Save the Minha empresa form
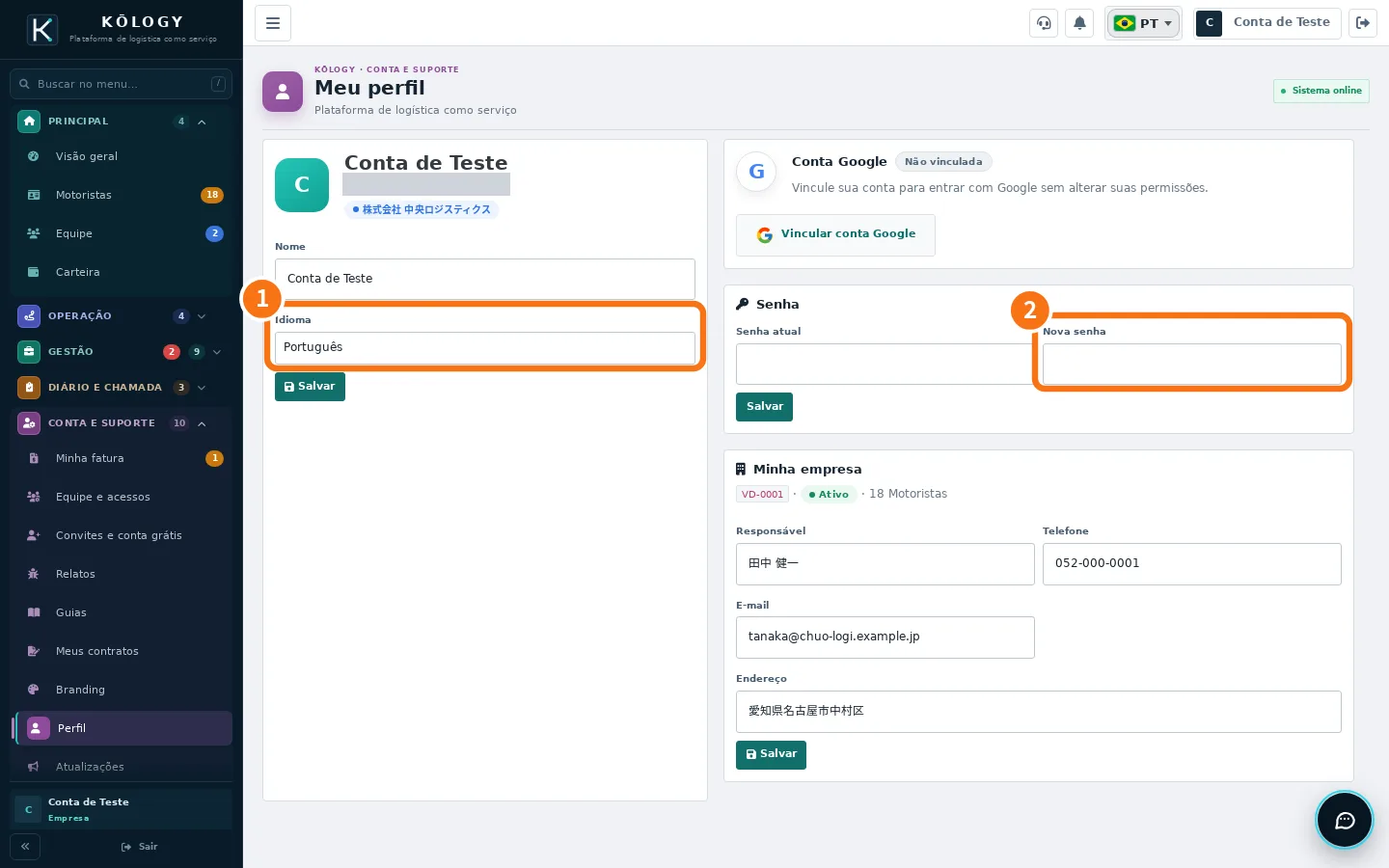1389x868 pixels. coord(771,754)
